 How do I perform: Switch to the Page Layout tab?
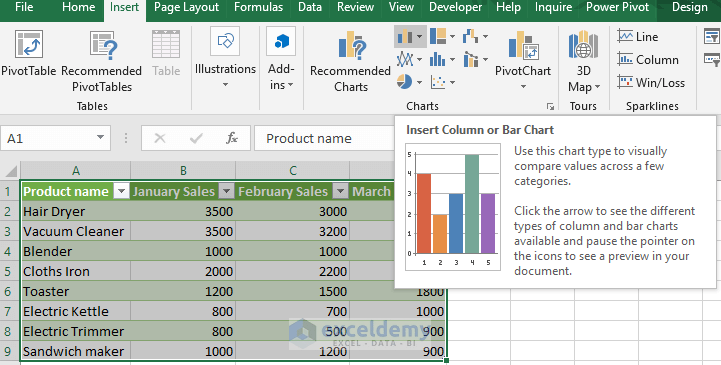[186, 7]
